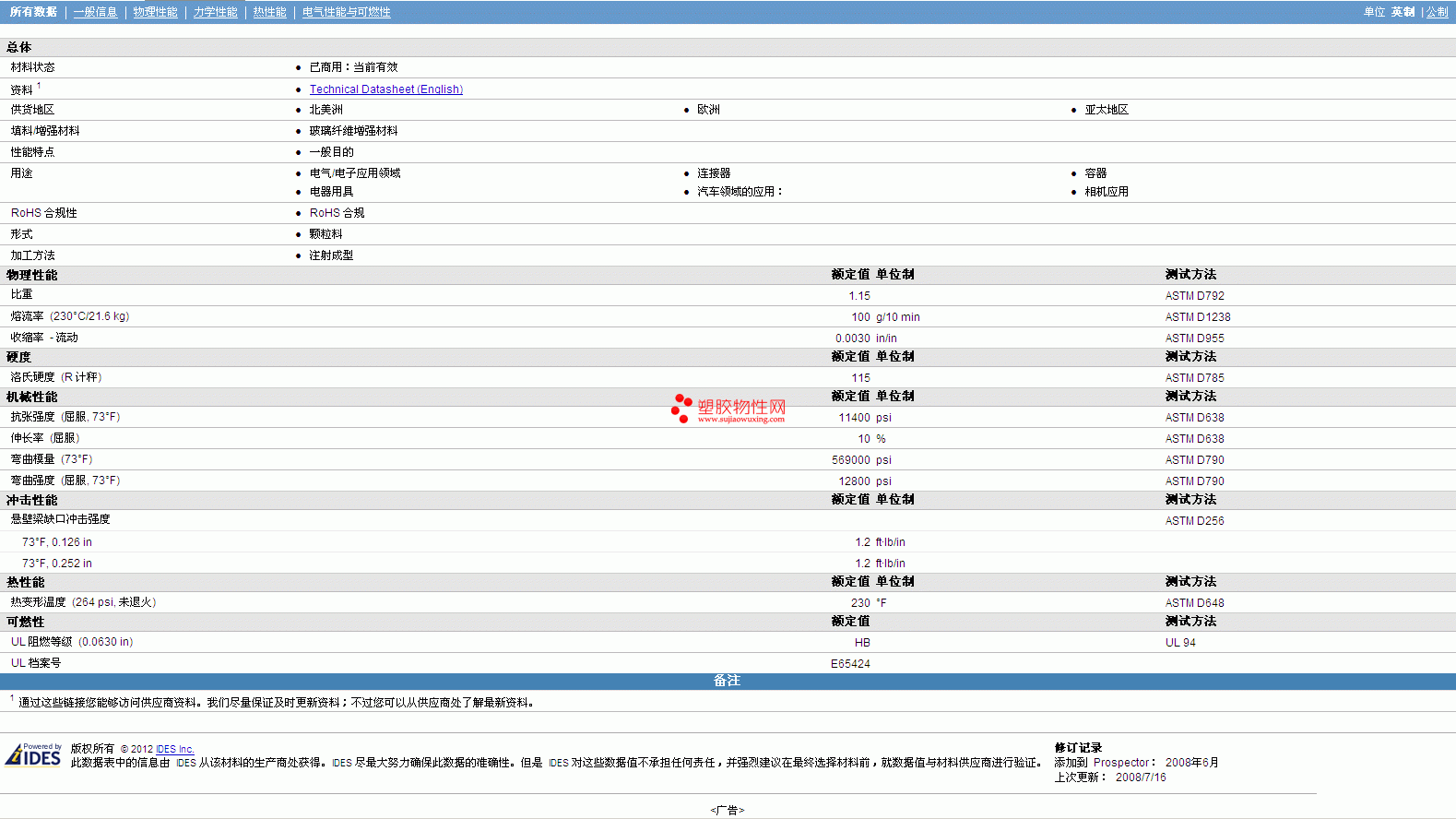Select the 比重 value 1.15

click(859, 296)
